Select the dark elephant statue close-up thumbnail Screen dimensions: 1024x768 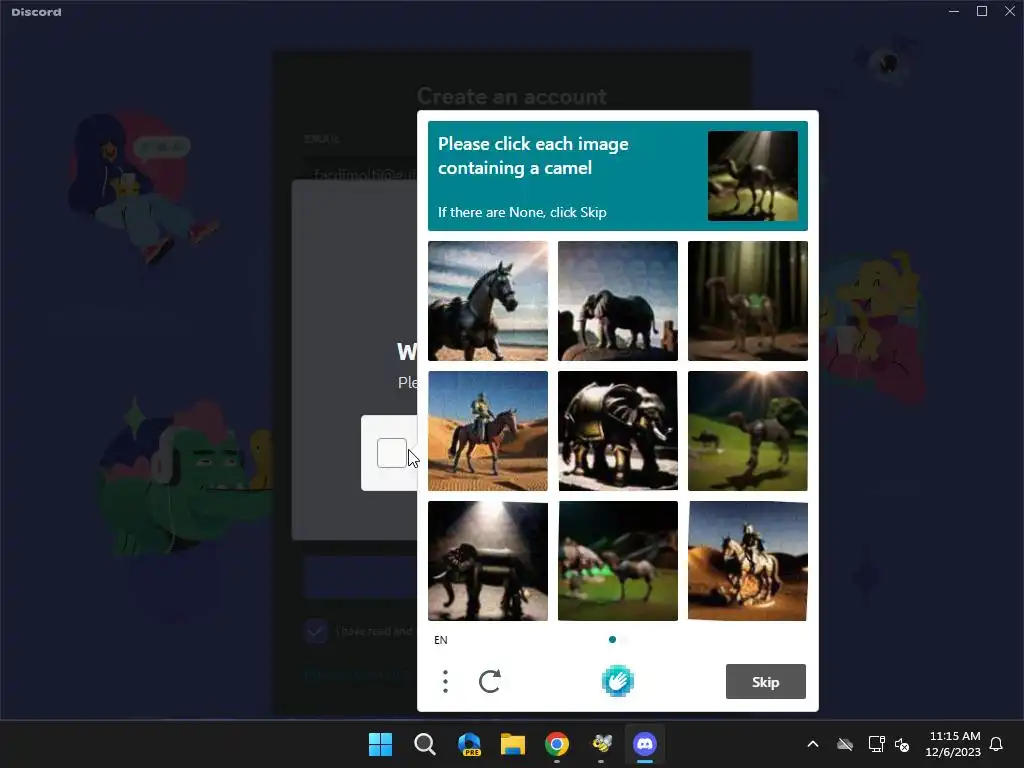tap(618, 431)
